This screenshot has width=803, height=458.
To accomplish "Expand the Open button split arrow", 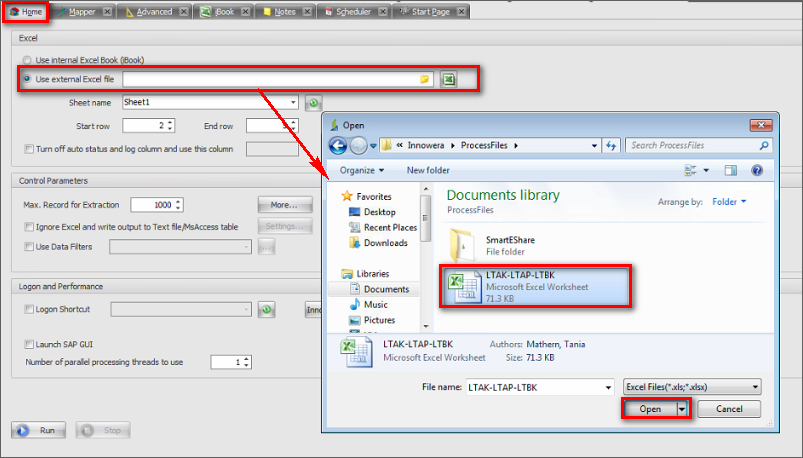I will (682, 409).
